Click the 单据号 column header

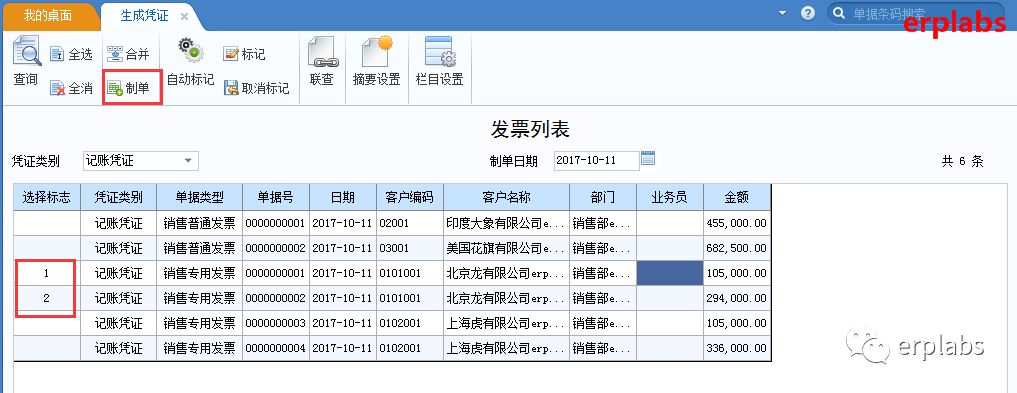pos(276,197)
